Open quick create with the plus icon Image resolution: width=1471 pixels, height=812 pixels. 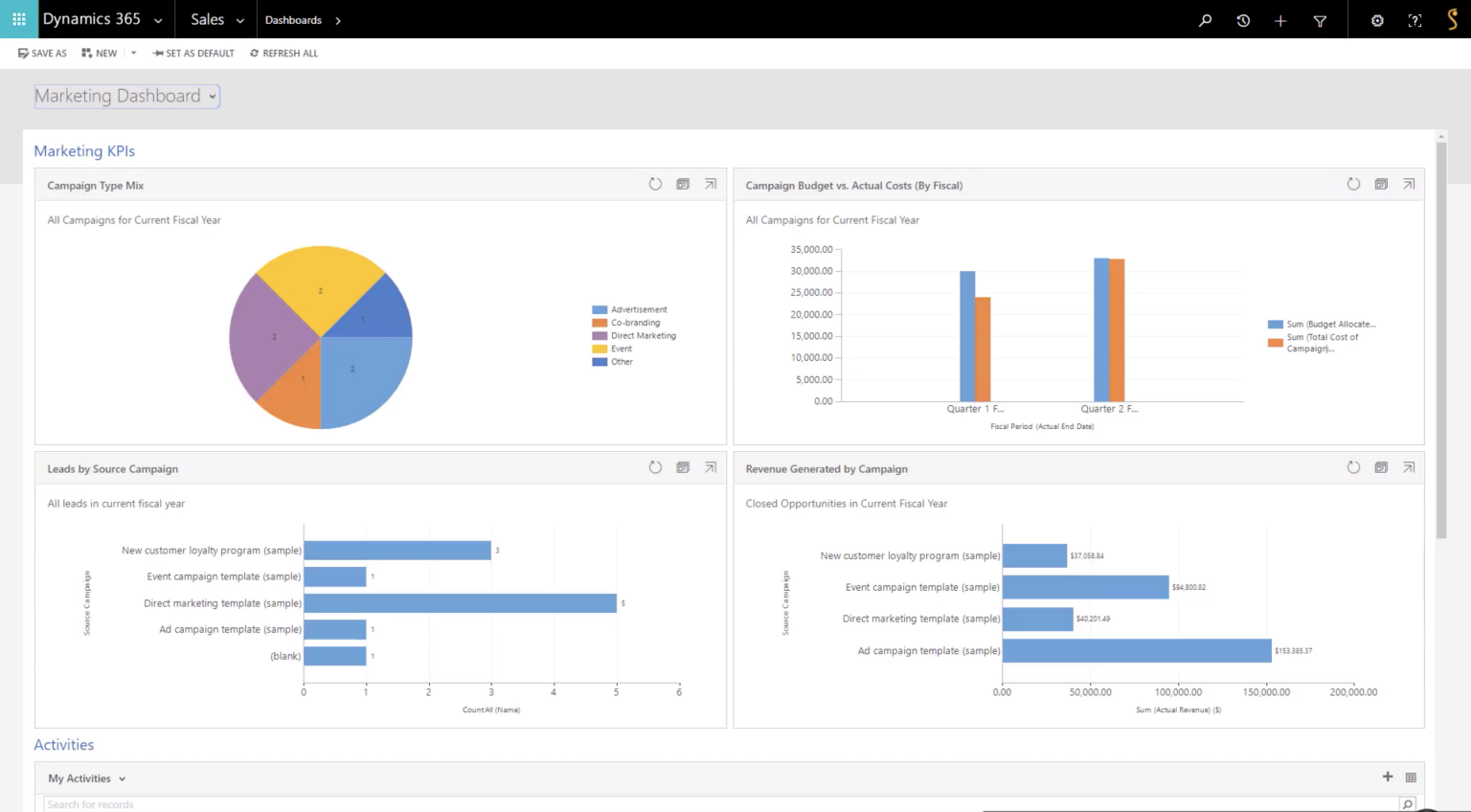(1280, 19)
